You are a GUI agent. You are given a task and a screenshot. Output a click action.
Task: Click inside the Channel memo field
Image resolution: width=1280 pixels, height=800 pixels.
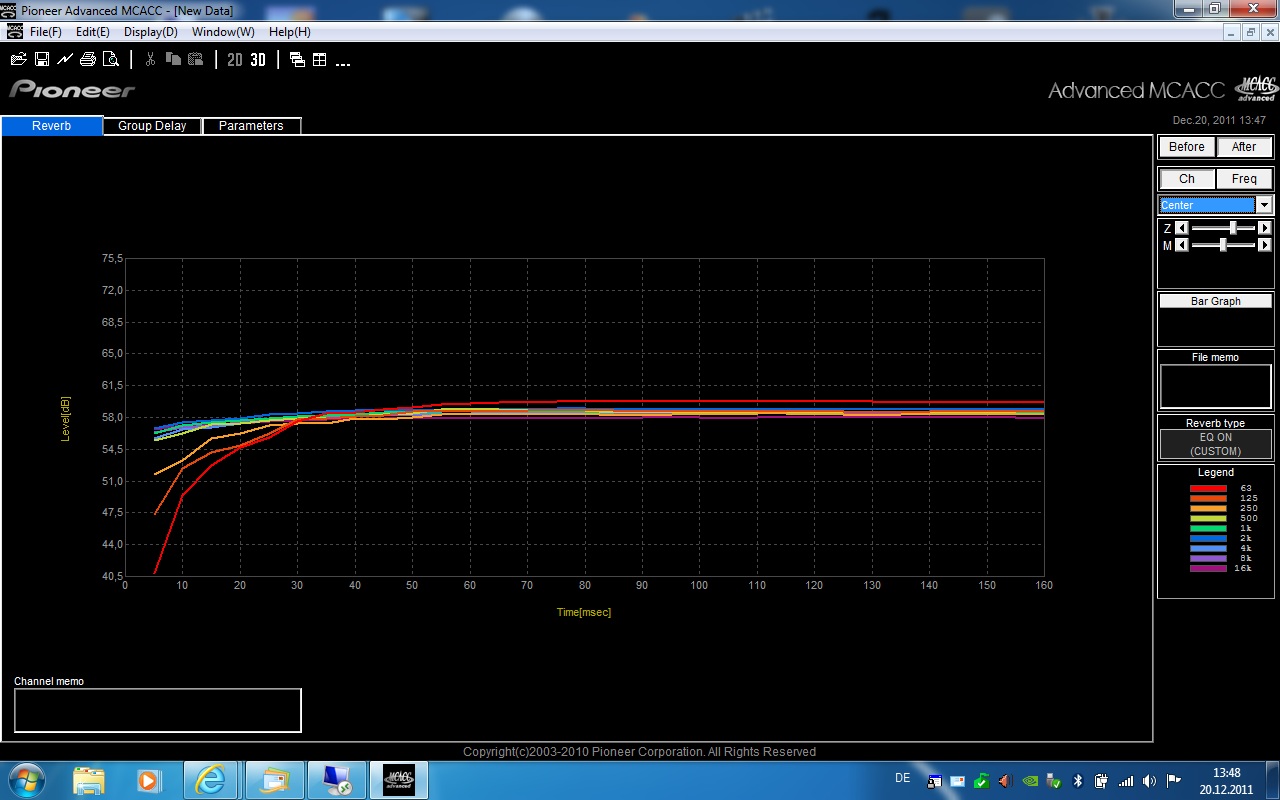point(157,710)
